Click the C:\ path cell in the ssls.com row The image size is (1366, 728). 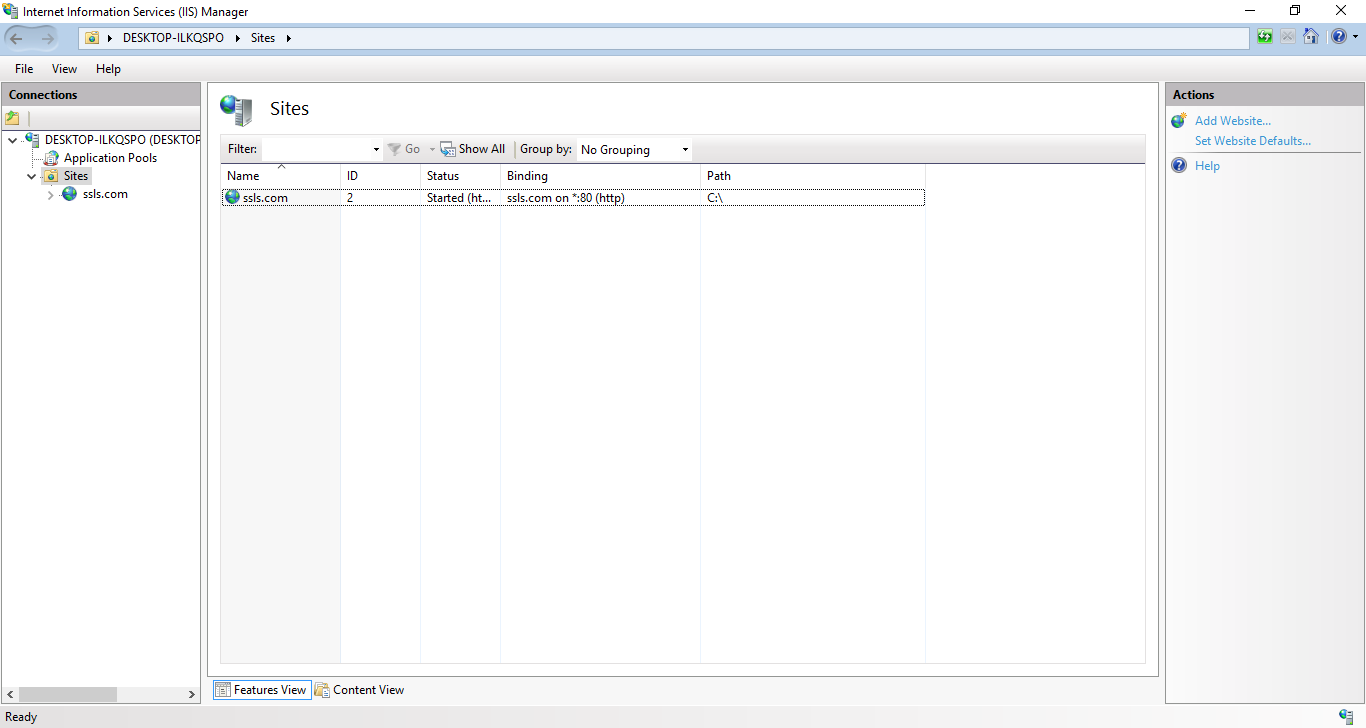(x=714, y=198)
